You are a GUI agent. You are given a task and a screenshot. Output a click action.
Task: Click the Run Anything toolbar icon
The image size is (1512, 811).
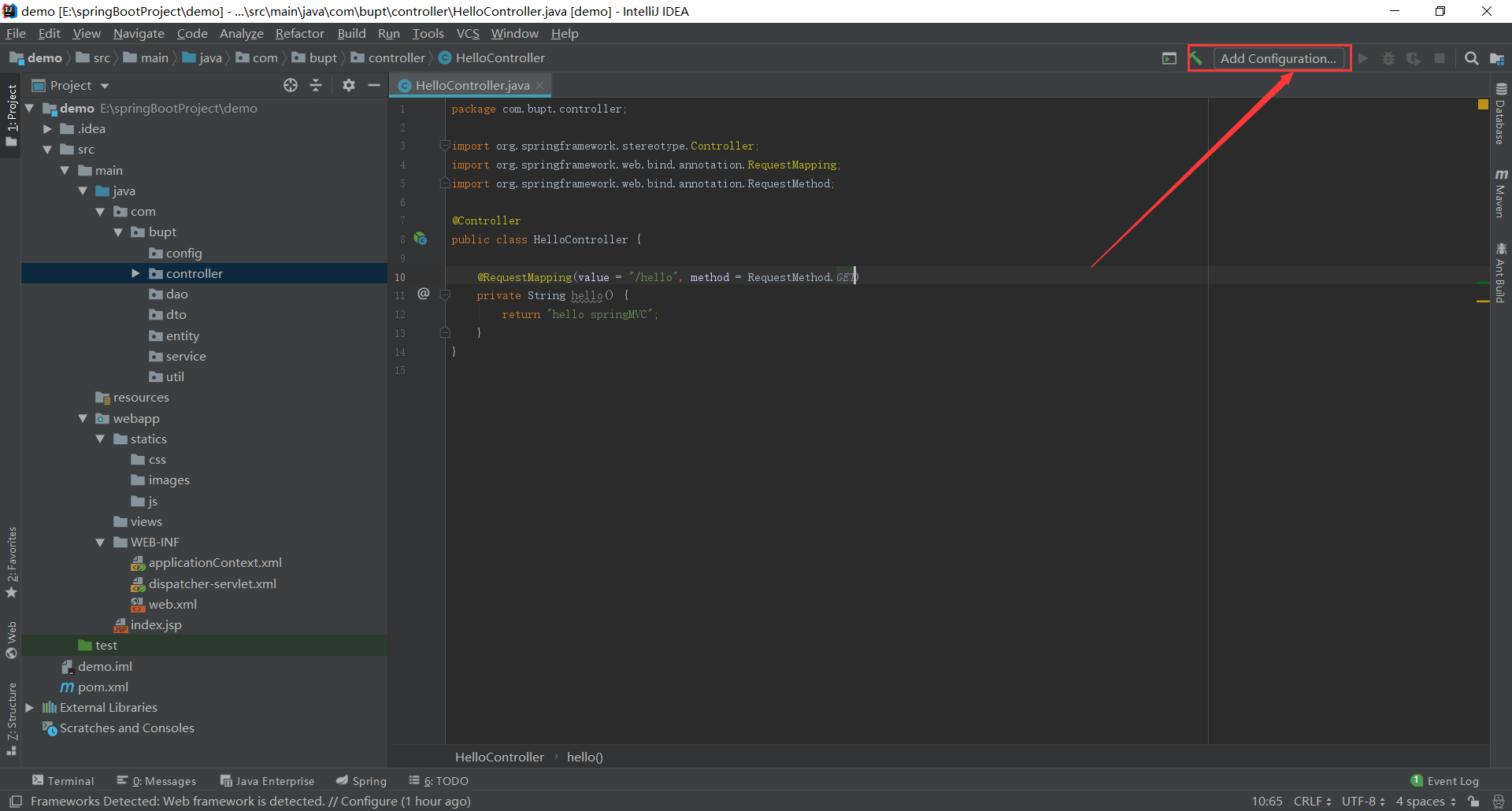pos(1169,58)
